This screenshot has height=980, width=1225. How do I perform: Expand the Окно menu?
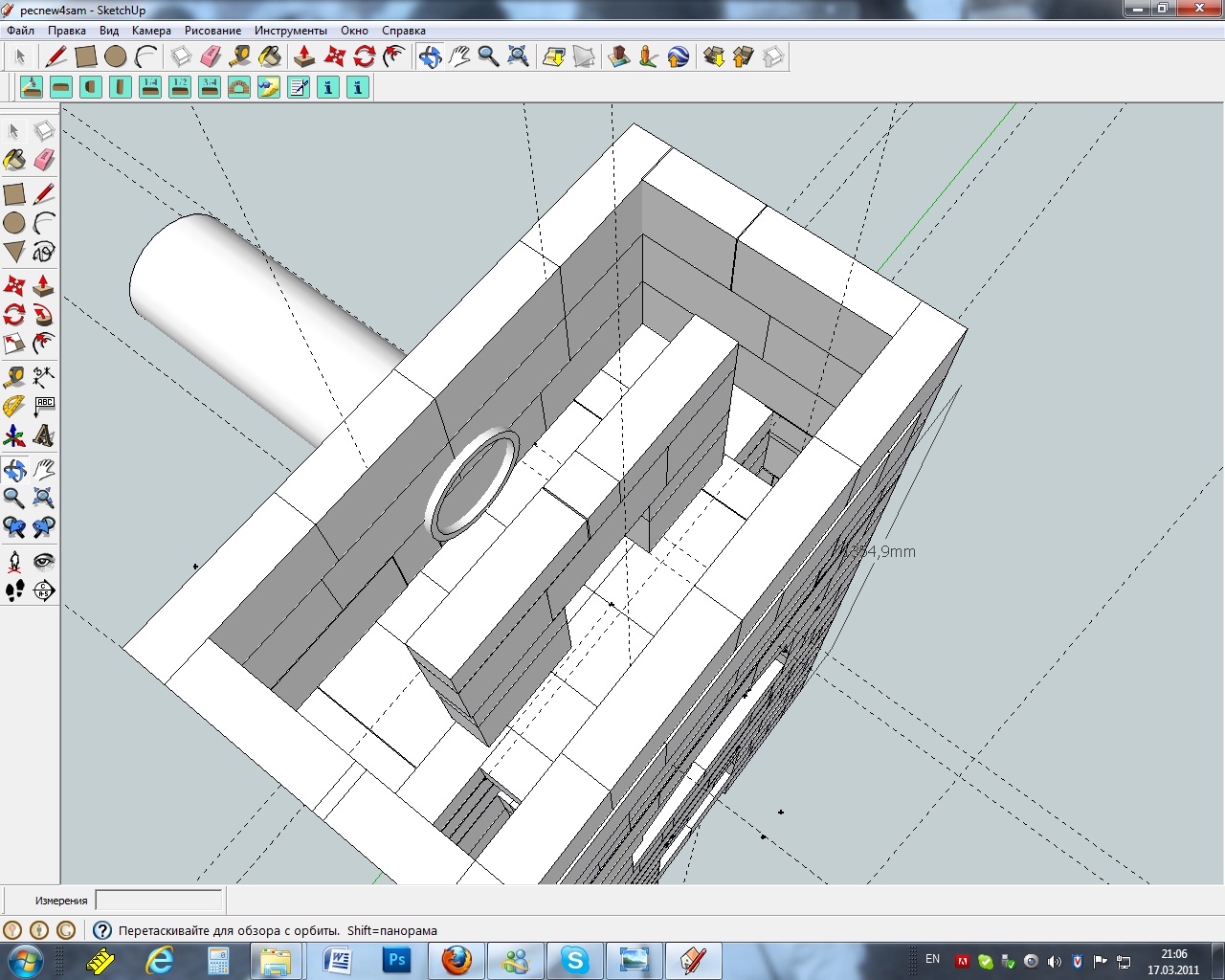354,31
